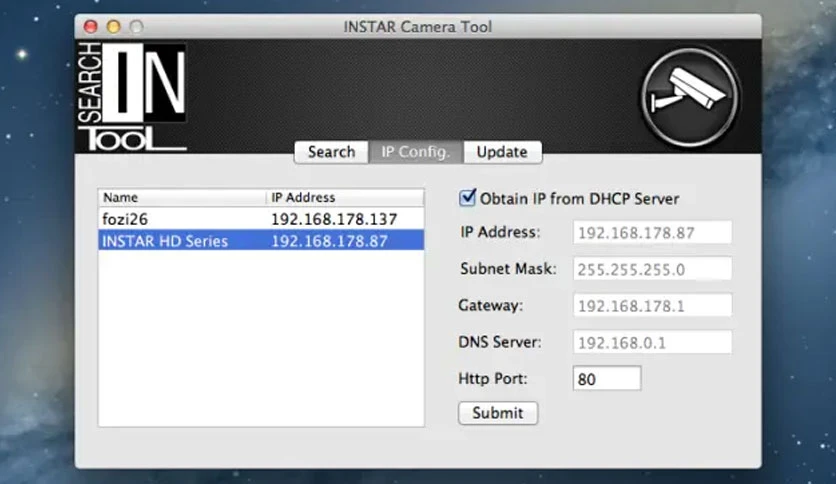This screenshot has width=836, height=484.
Task: Sort list by Name column header
Action: [182, 197]
